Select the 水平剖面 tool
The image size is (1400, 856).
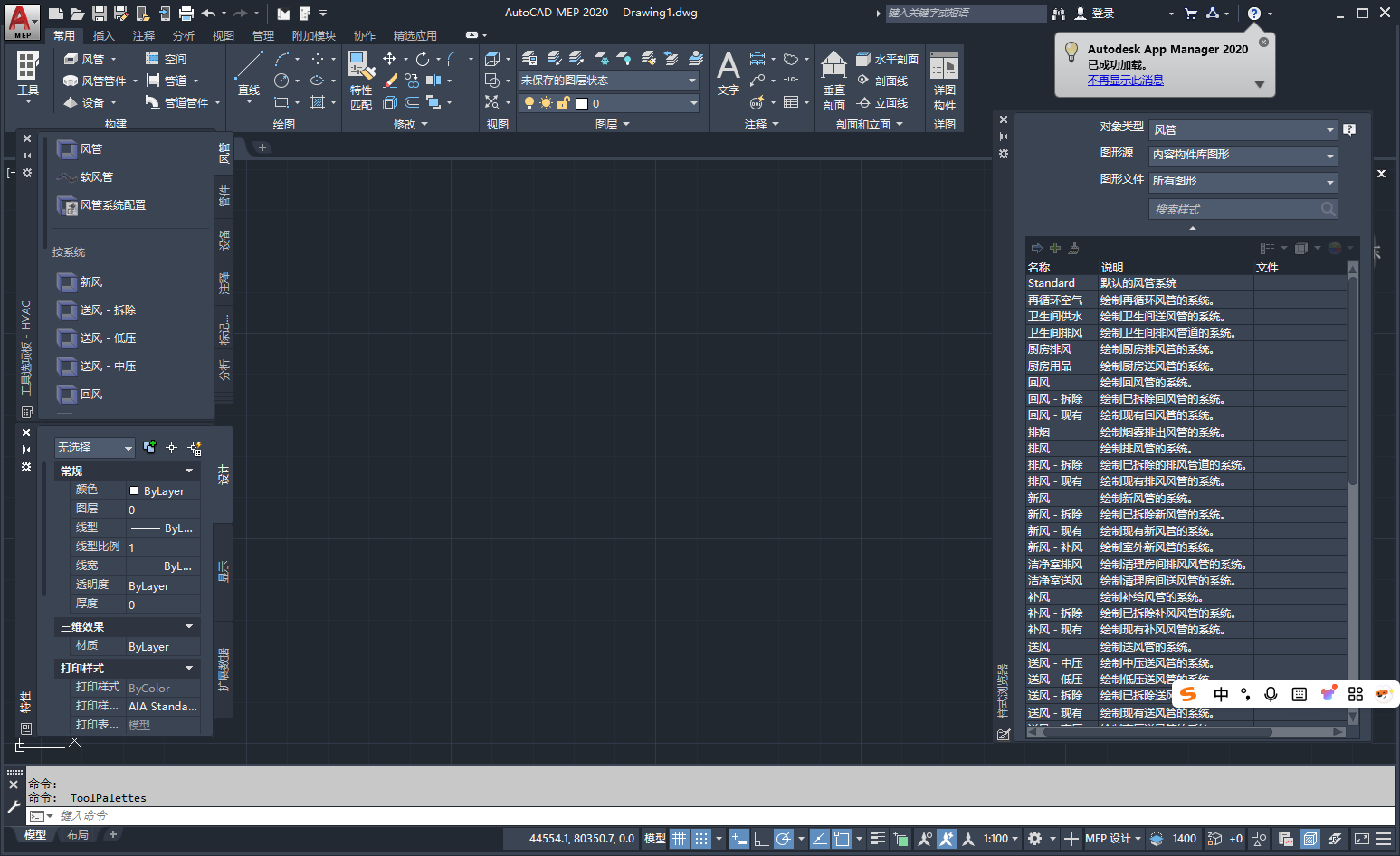[888, 58]
